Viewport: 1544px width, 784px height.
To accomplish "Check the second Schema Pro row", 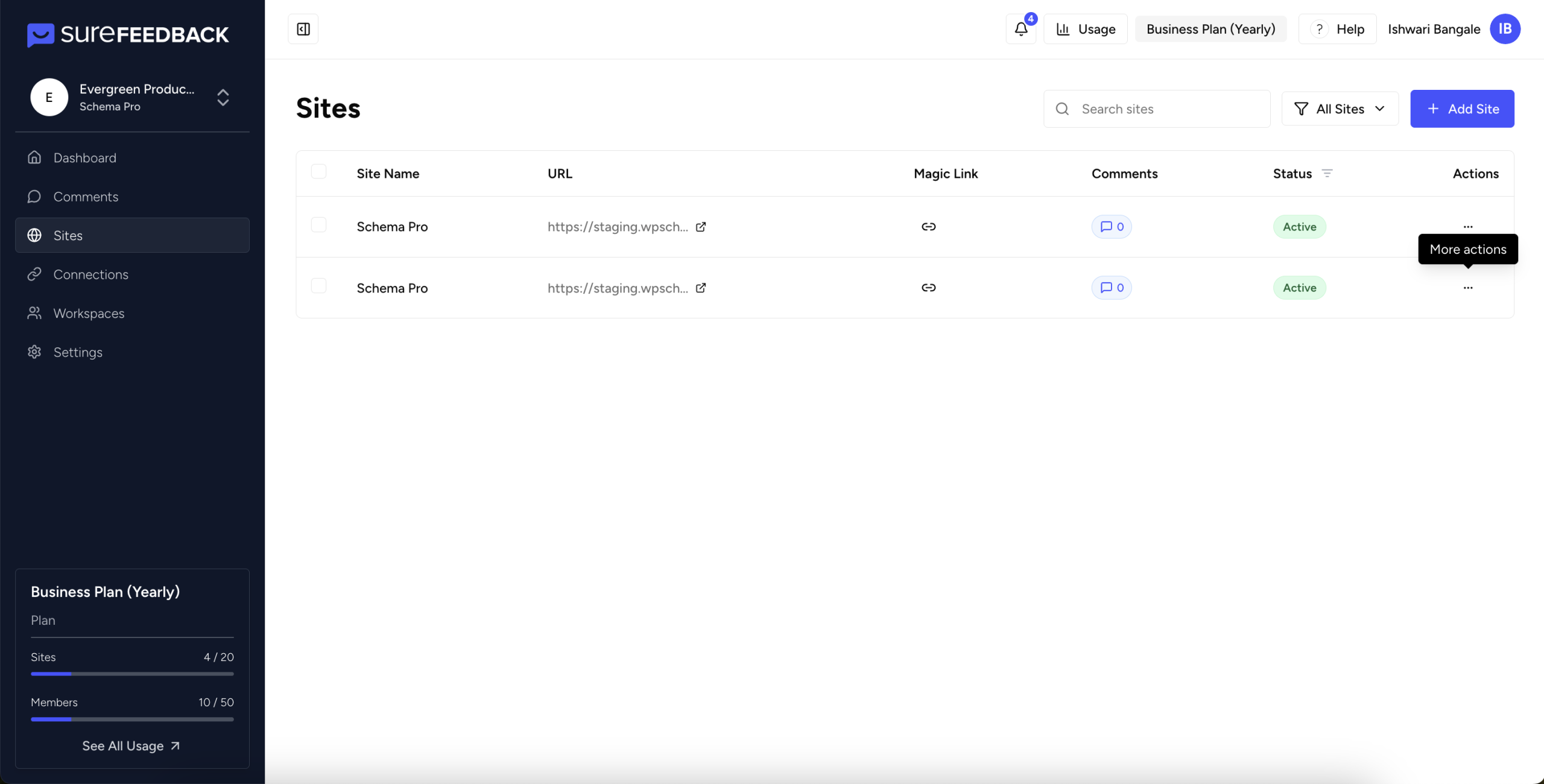I will (x=318, y=286).
